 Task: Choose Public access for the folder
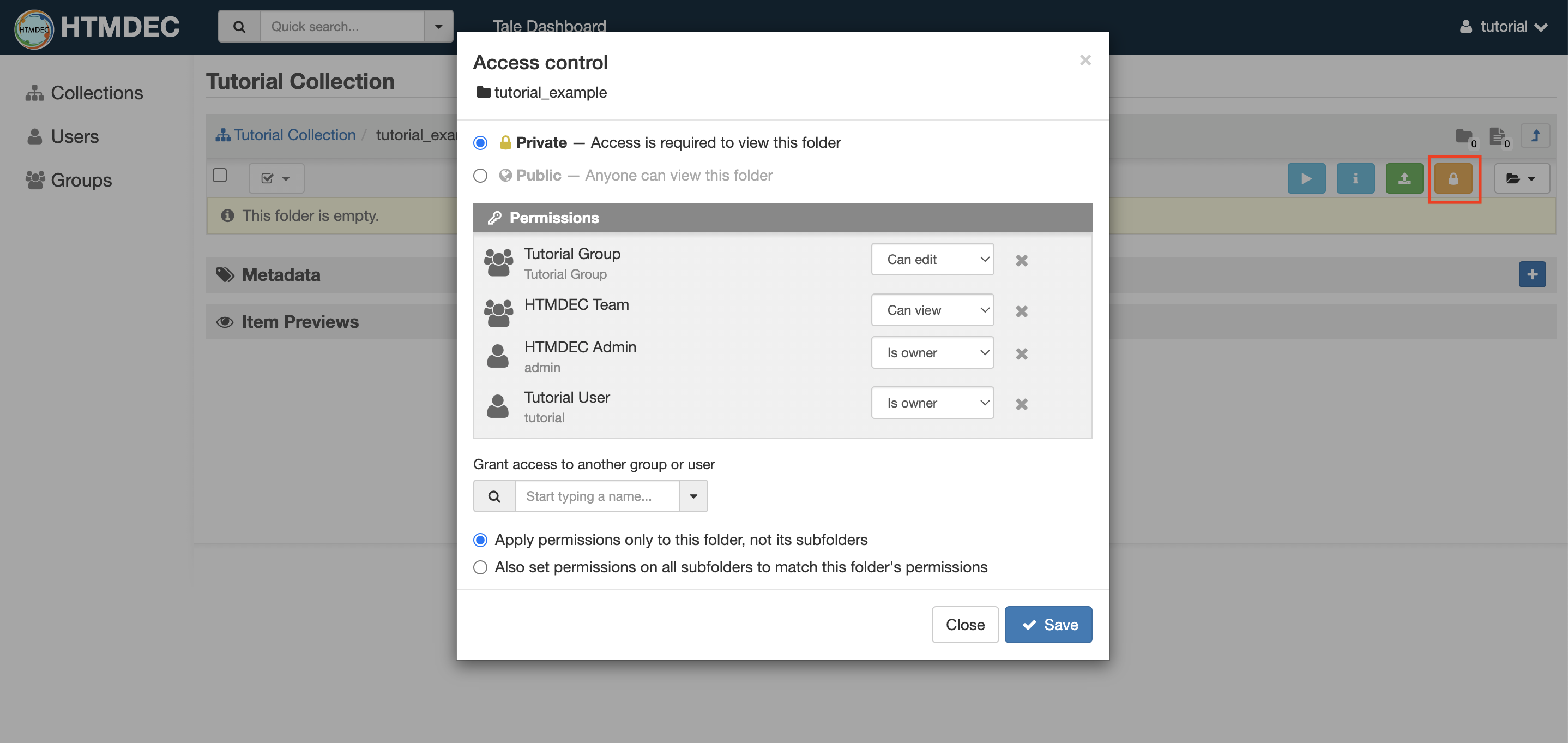click(480, 176)
